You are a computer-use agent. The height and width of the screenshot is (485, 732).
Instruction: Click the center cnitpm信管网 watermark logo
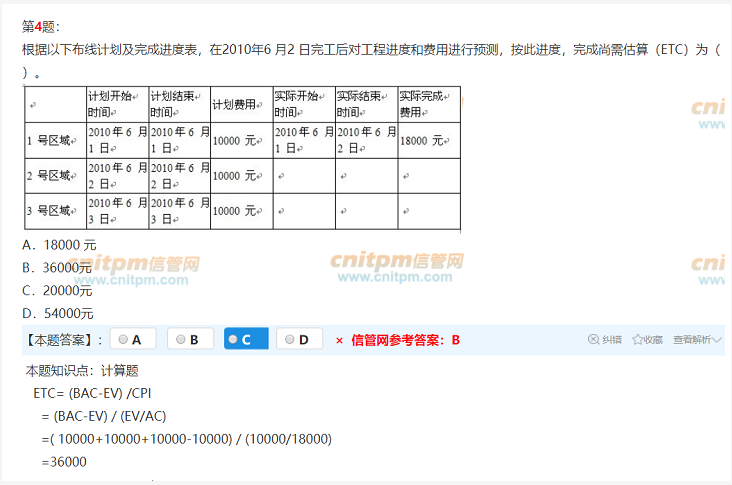[x=397, y=263]
